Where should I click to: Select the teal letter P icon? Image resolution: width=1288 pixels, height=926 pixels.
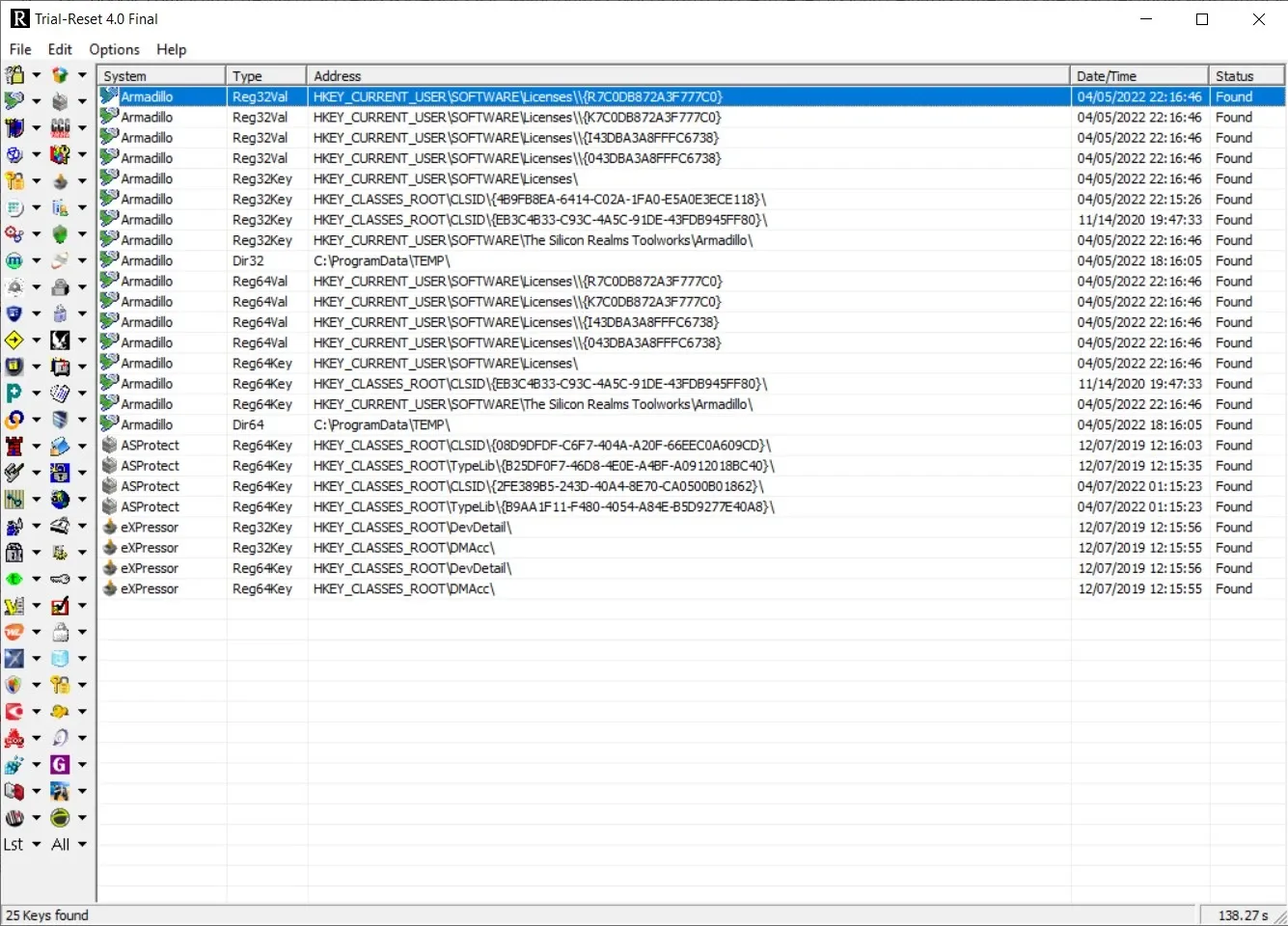tap(14, 393)
